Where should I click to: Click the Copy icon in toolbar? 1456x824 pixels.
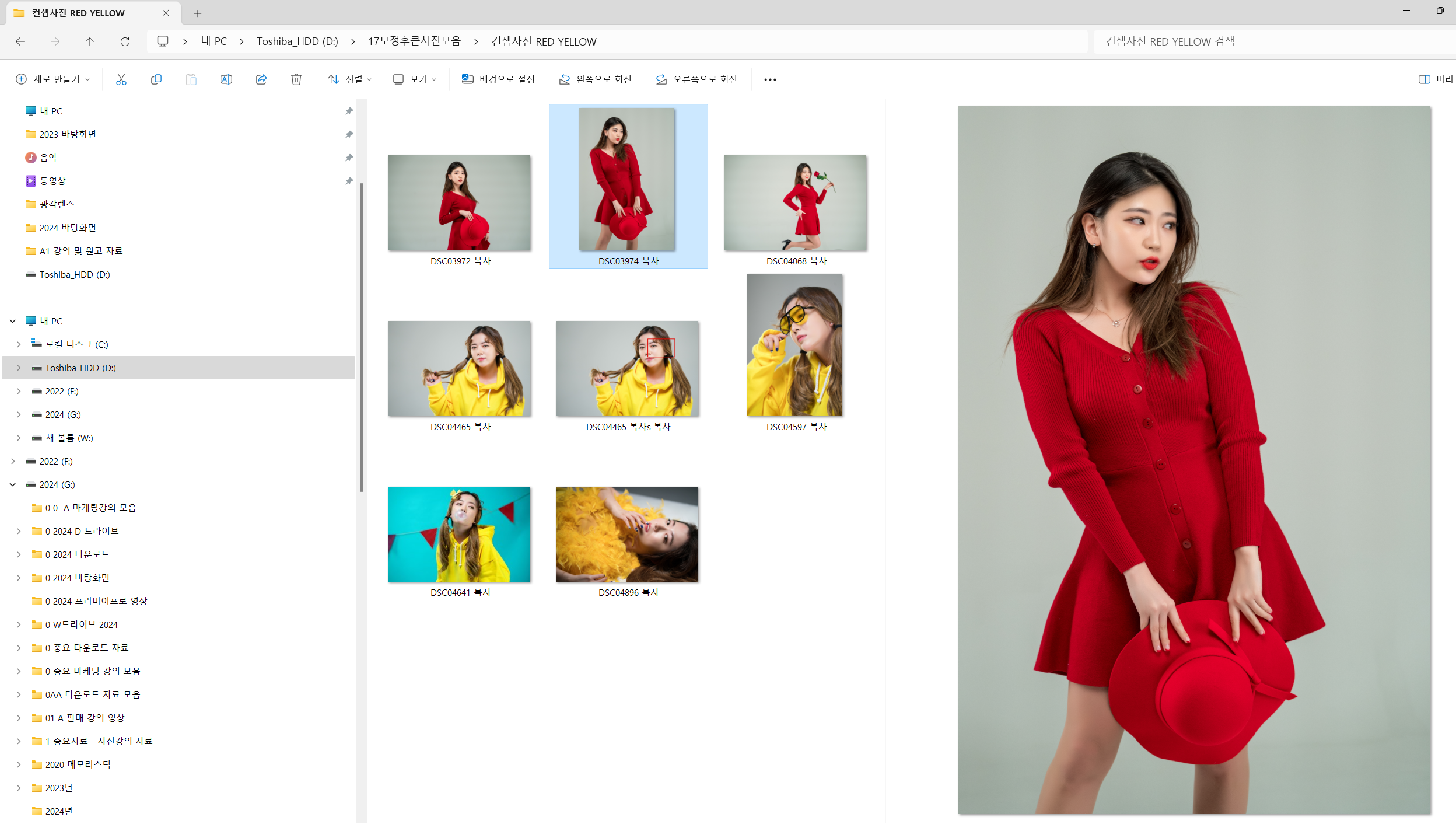(x=156, y=79)
